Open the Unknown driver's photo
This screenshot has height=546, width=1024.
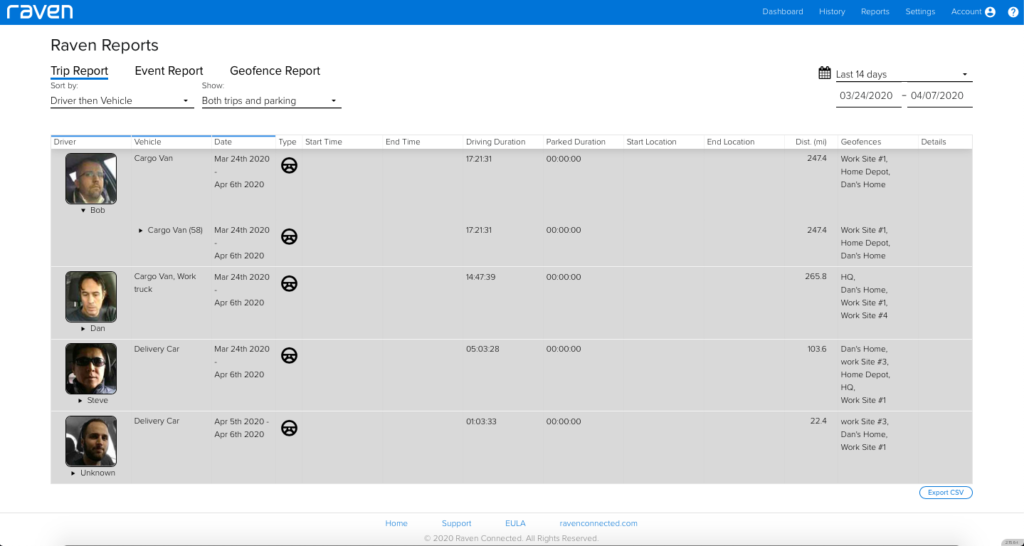(x=91, y=441)
